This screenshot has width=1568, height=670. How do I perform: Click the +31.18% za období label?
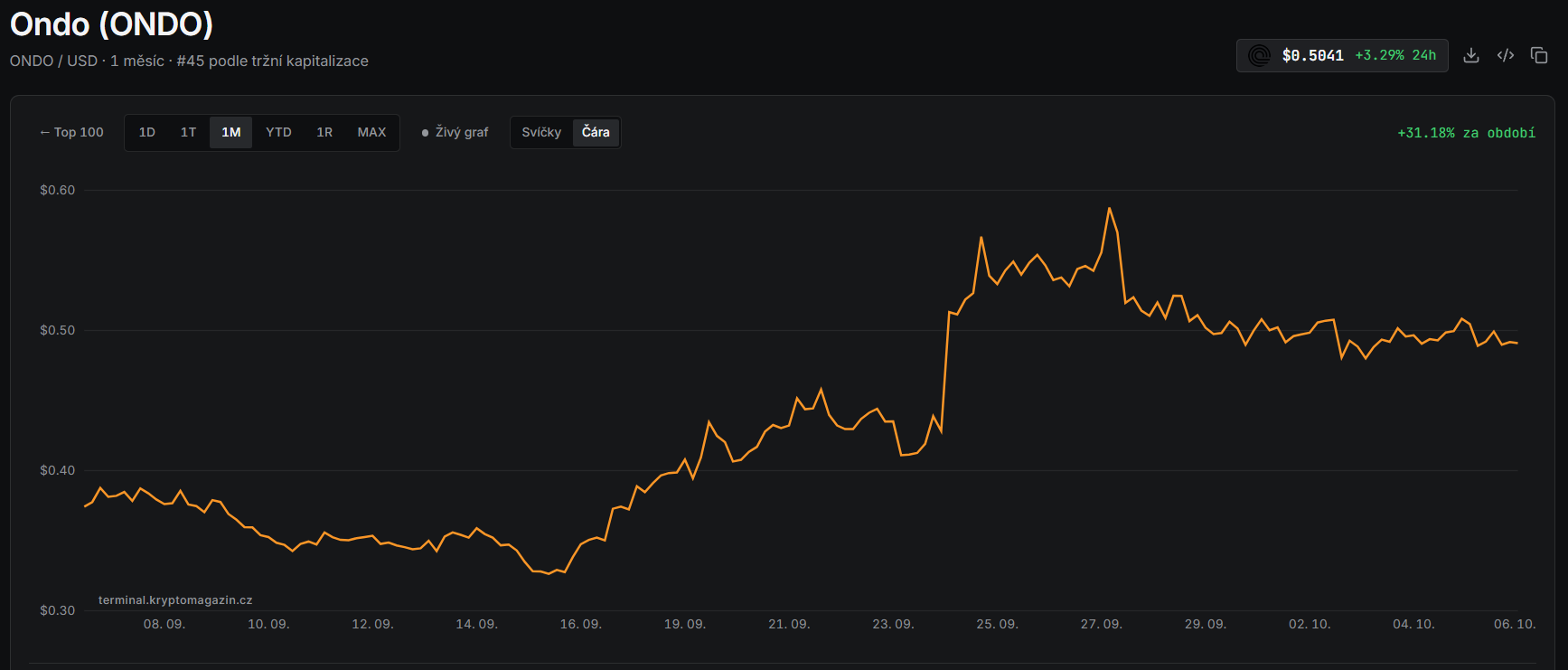(1466, 133)
